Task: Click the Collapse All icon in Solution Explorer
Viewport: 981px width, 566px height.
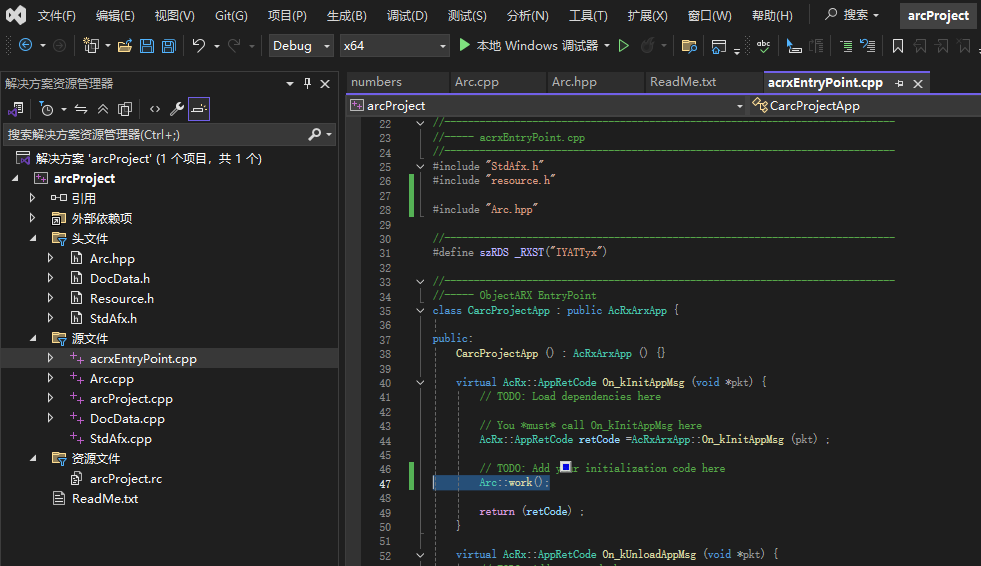Action: click(103, 109)
